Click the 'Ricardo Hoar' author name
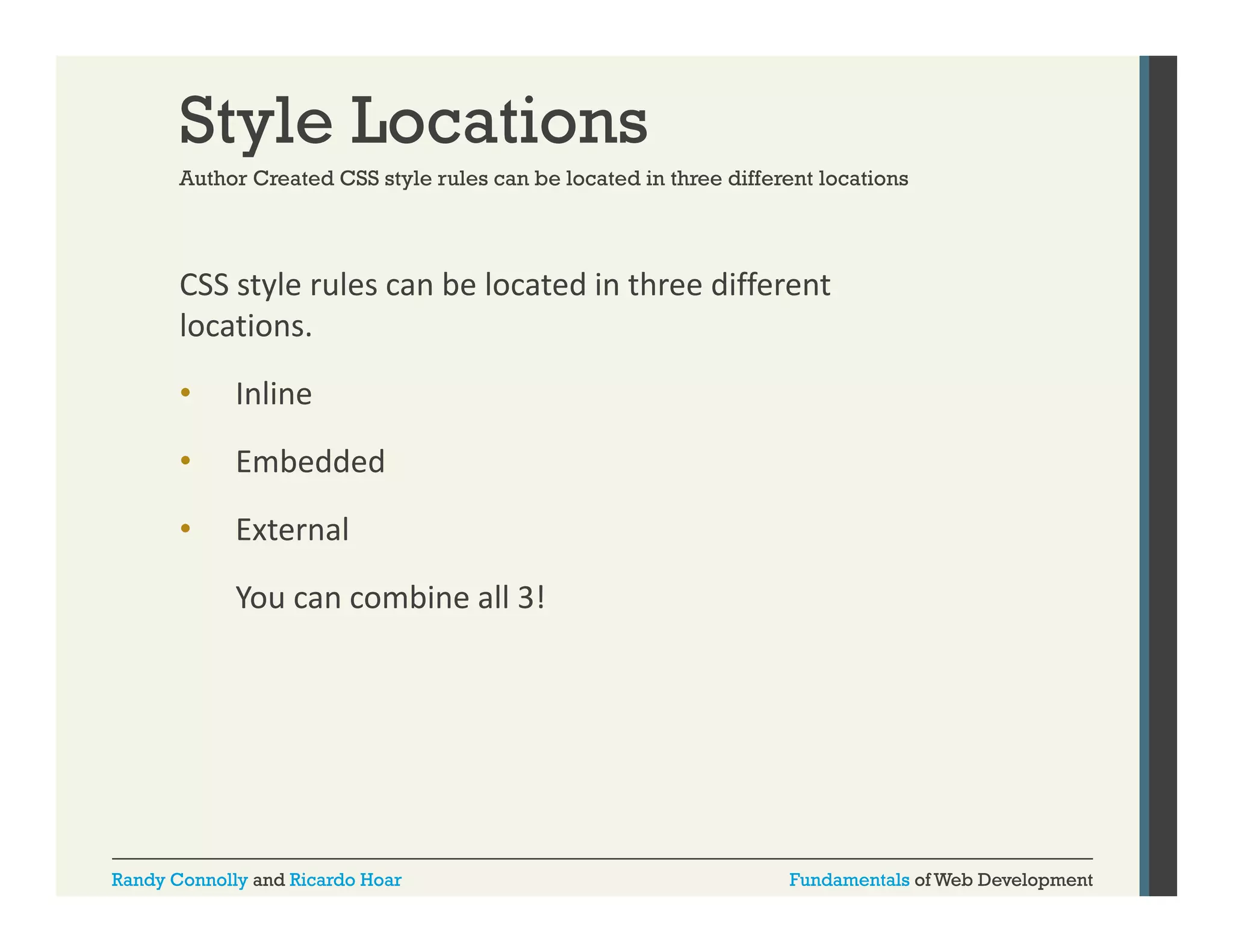 pos(345,880)
